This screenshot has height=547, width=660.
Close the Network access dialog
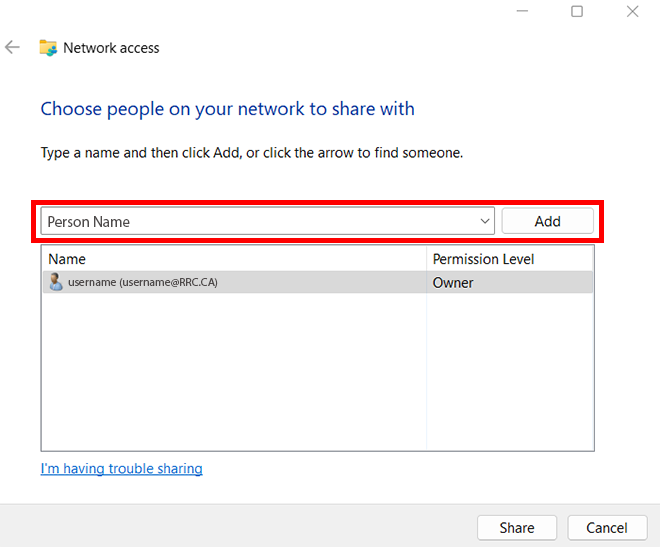pos(632,12)
